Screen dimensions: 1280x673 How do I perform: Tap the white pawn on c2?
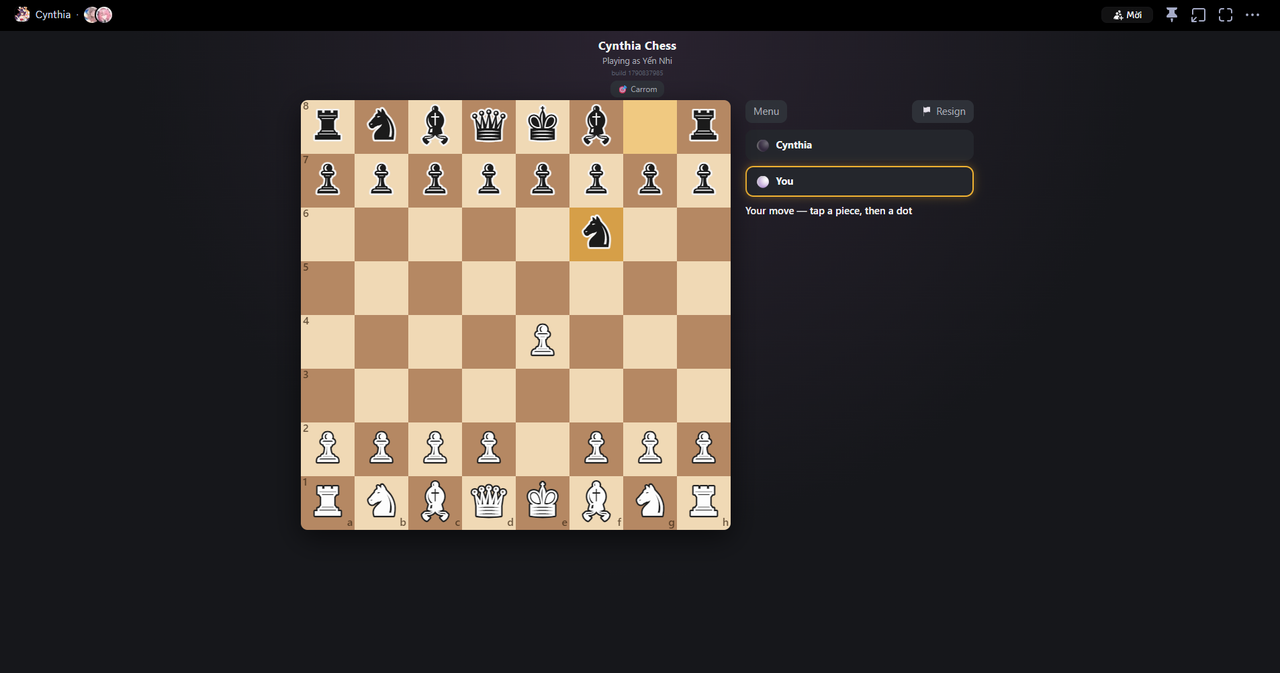435,448
